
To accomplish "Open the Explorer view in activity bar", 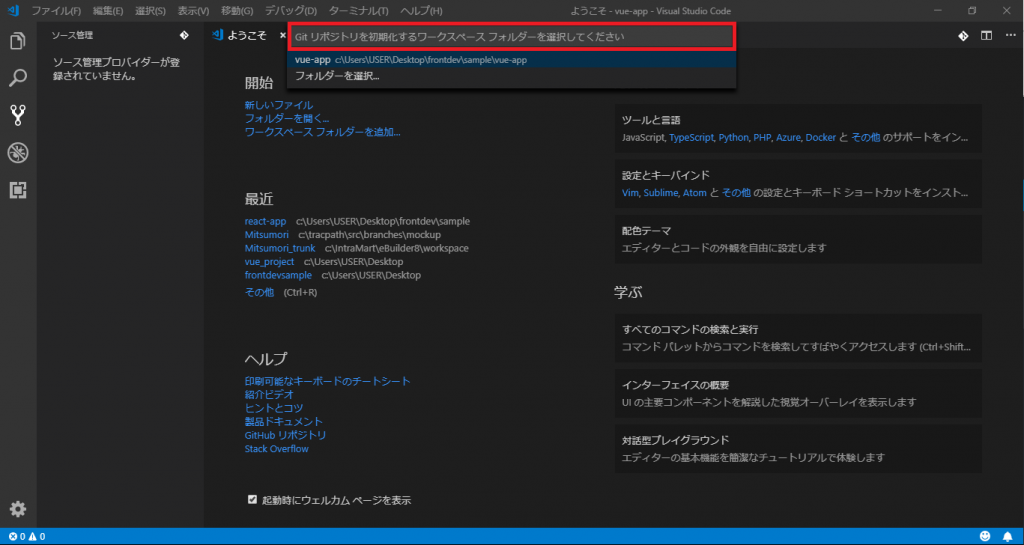I will click(18, 40).
